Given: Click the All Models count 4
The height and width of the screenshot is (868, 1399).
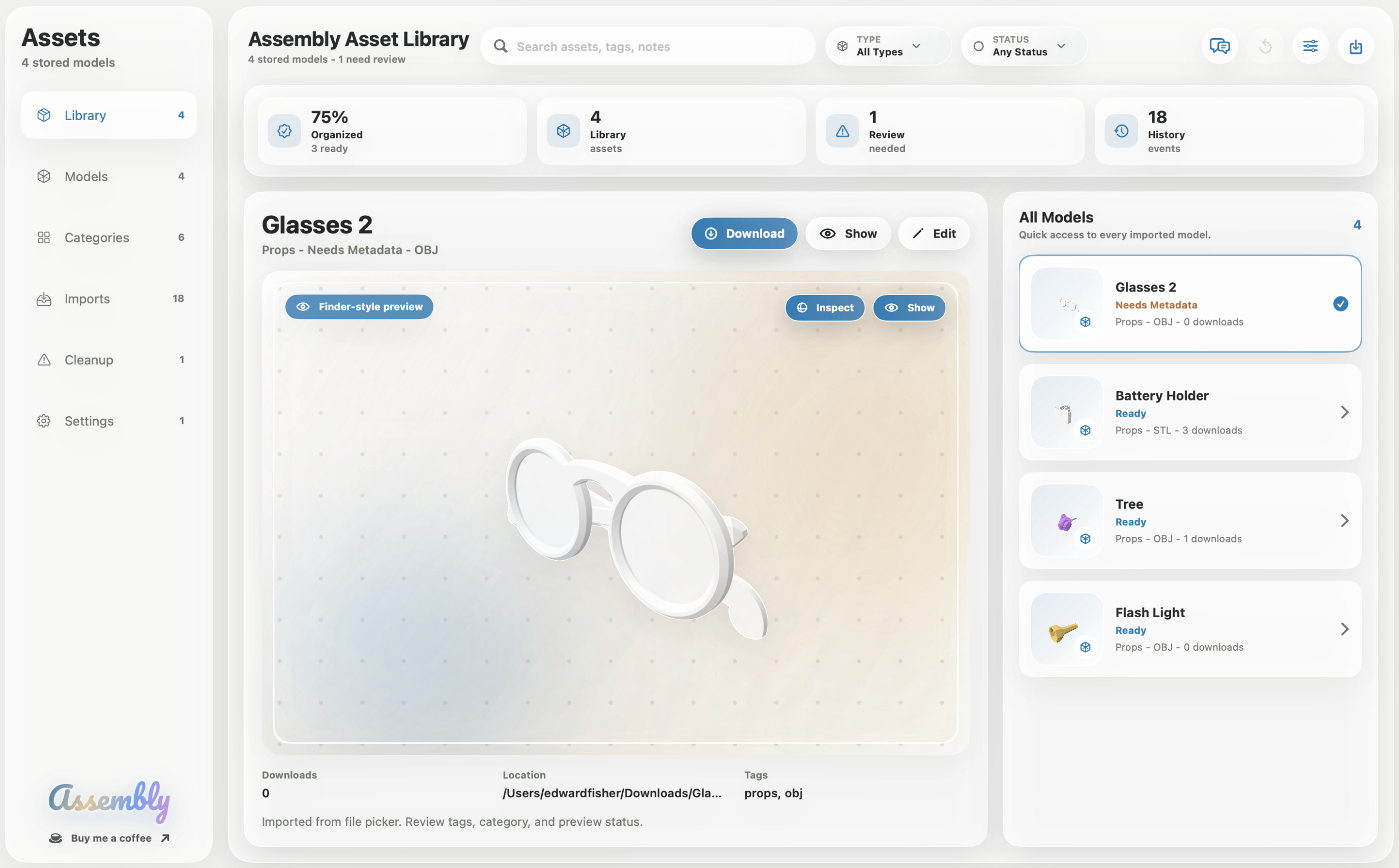Looking at the screenshot, I should (x=1357, y=224).
